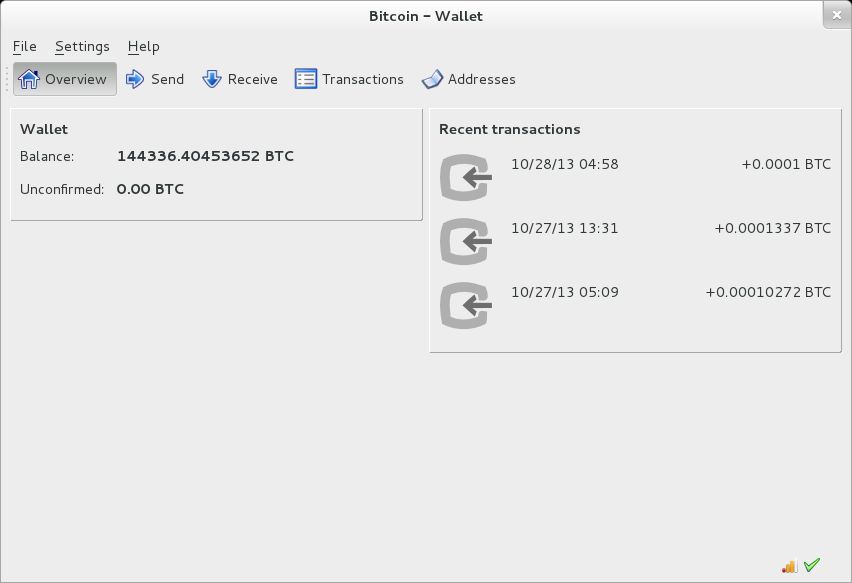Switch to the Overview label
This screenshot has width=852, height=583.
(x=76, y=79)
